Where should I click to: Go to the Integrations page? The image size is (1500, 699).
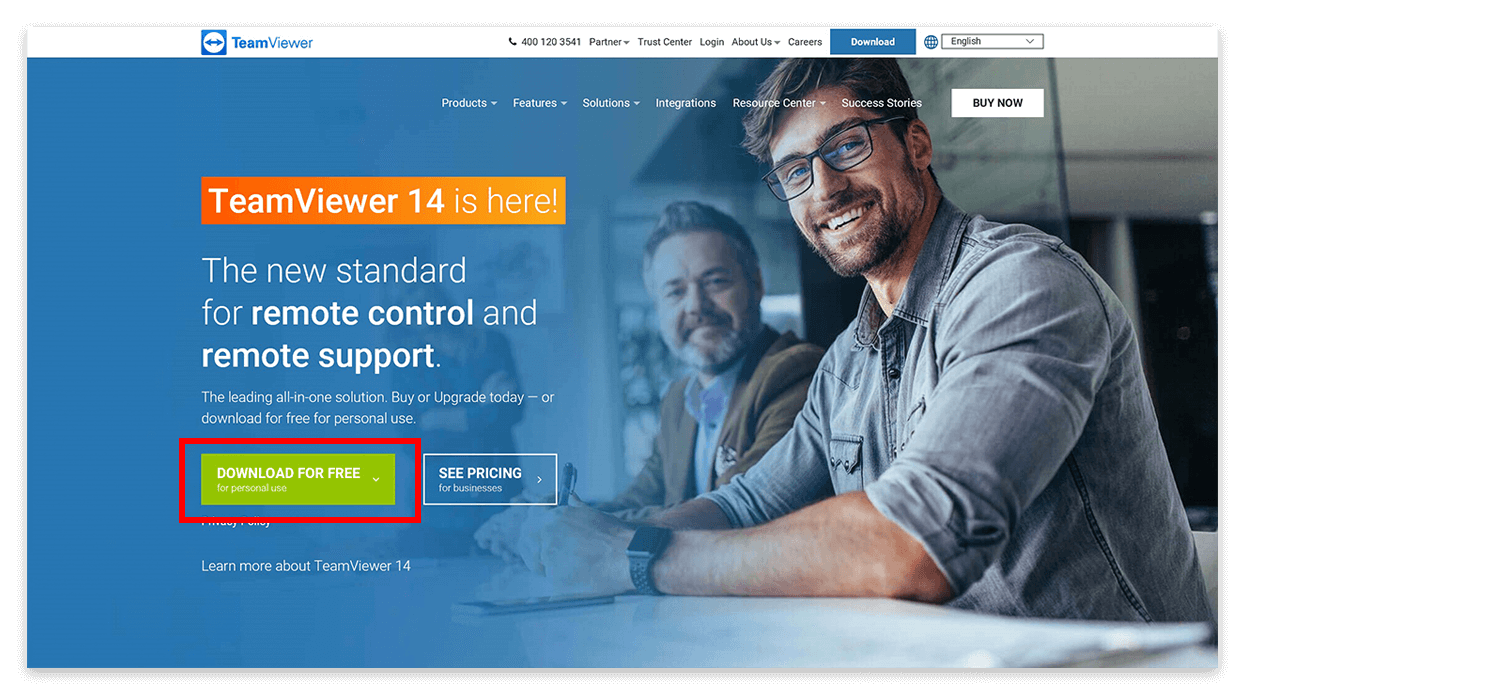tap(686, 103)
